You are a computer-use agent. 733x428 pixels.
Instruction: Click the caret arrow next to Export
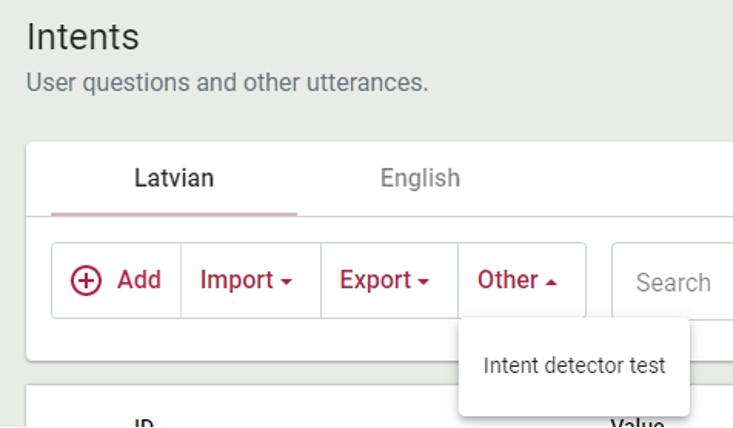(423, 283)
